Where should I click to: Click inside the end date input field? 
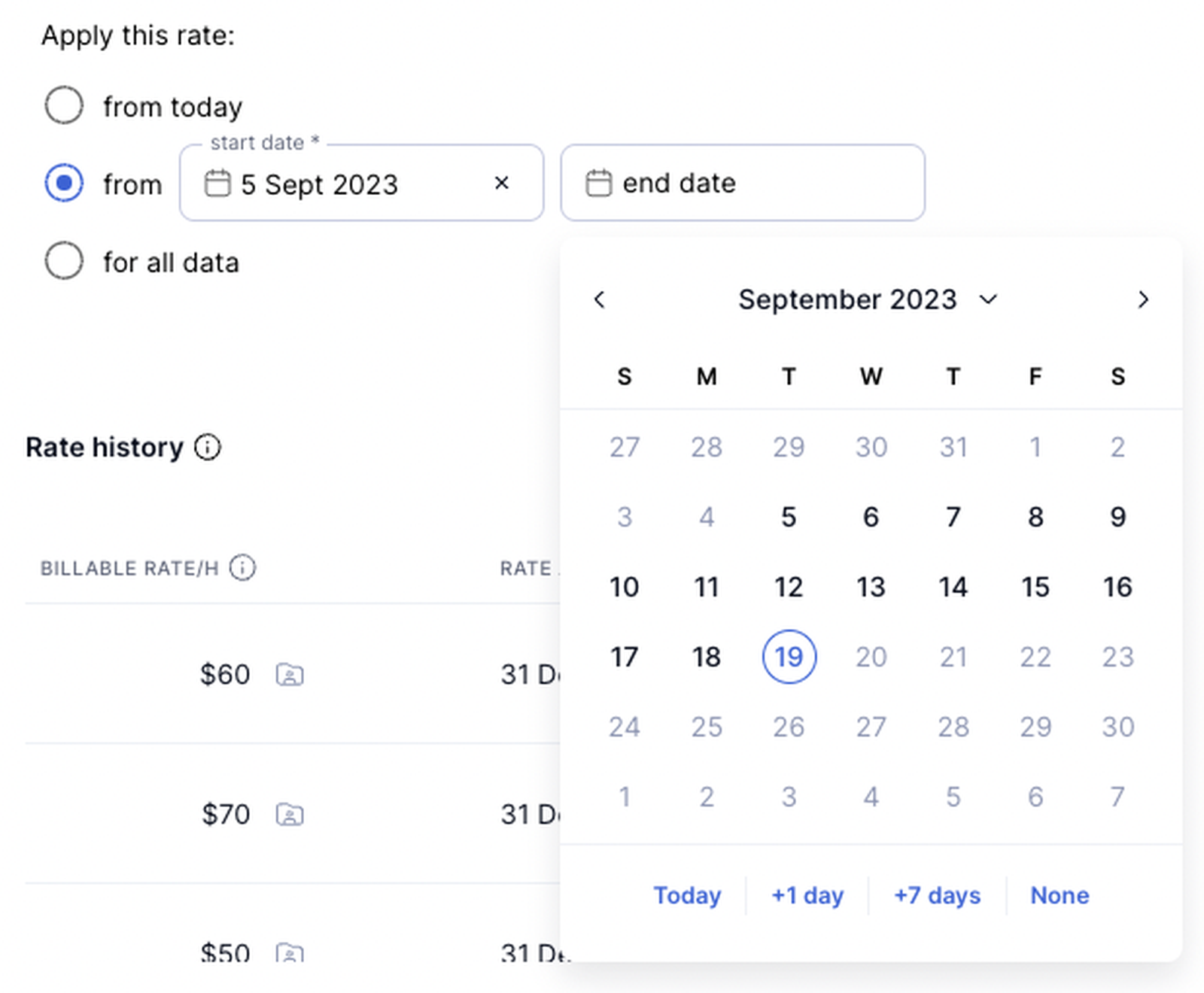point(715,182)
